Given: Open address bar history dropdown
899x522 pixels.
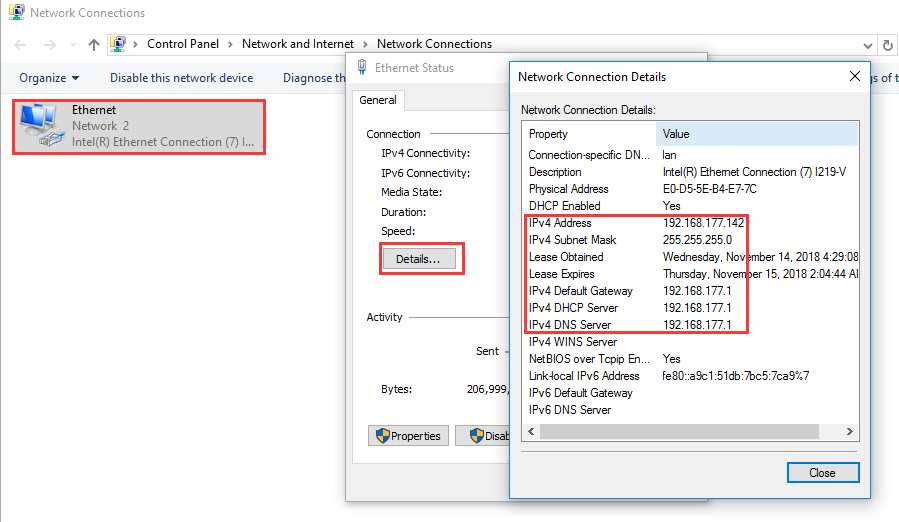Looking at the screenshot, I should [867, 45].
